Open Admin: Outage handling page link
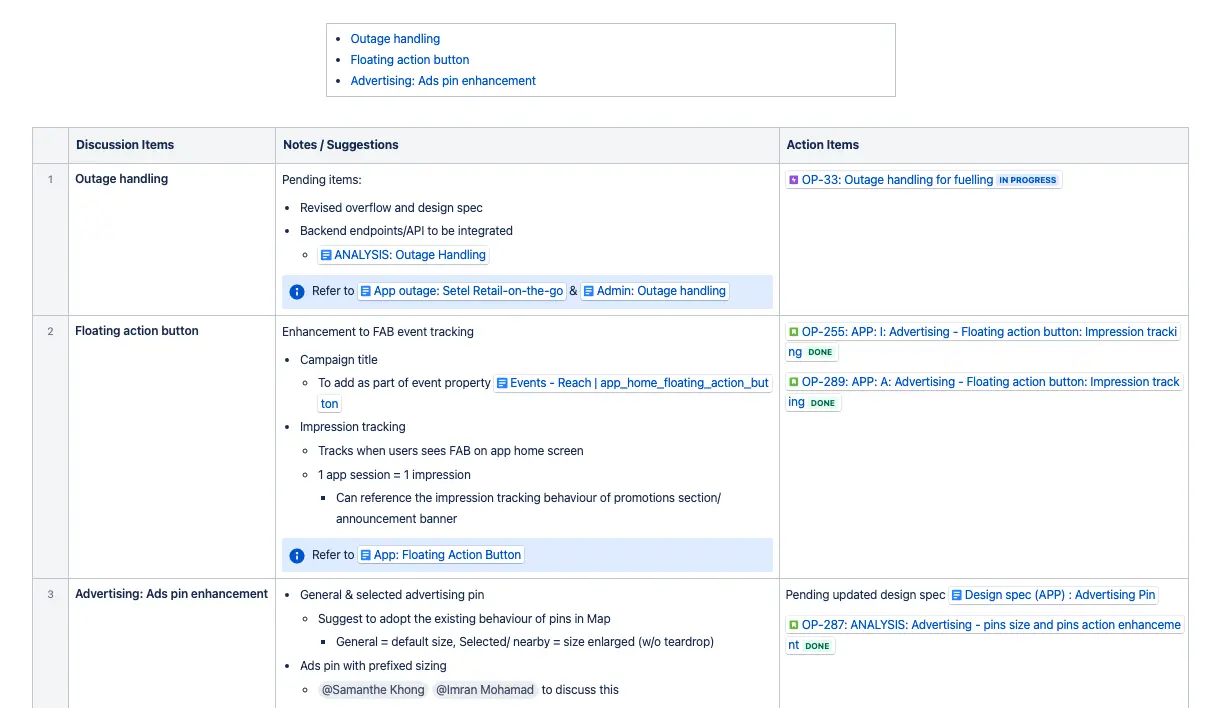The width and height of the screenshot is (1210, 708). tap(661, 291)
